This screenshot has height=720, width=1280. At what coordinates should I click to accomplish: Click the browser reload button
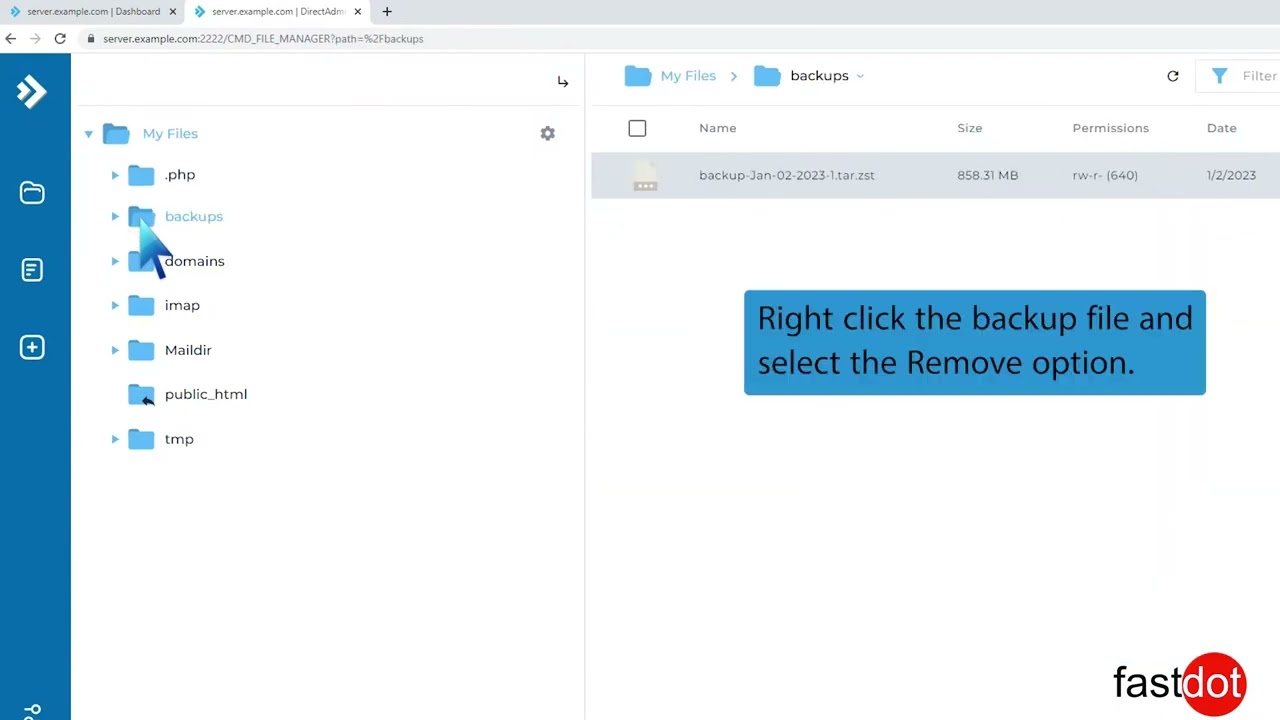[60, 39]
